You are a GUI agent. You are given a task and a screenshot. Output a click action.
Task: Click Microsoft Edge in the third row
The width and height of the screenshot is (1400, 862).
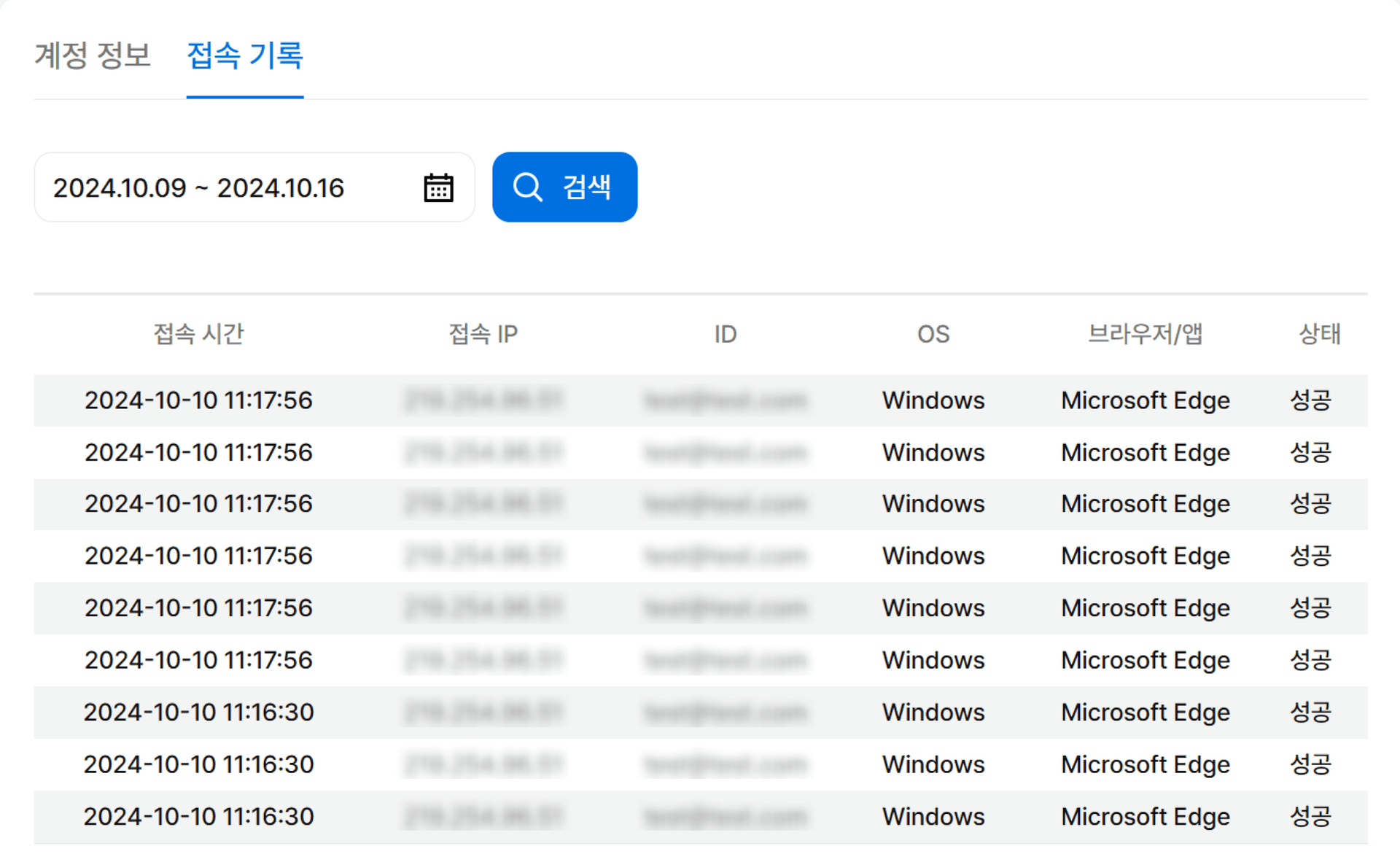(1145, 504)
